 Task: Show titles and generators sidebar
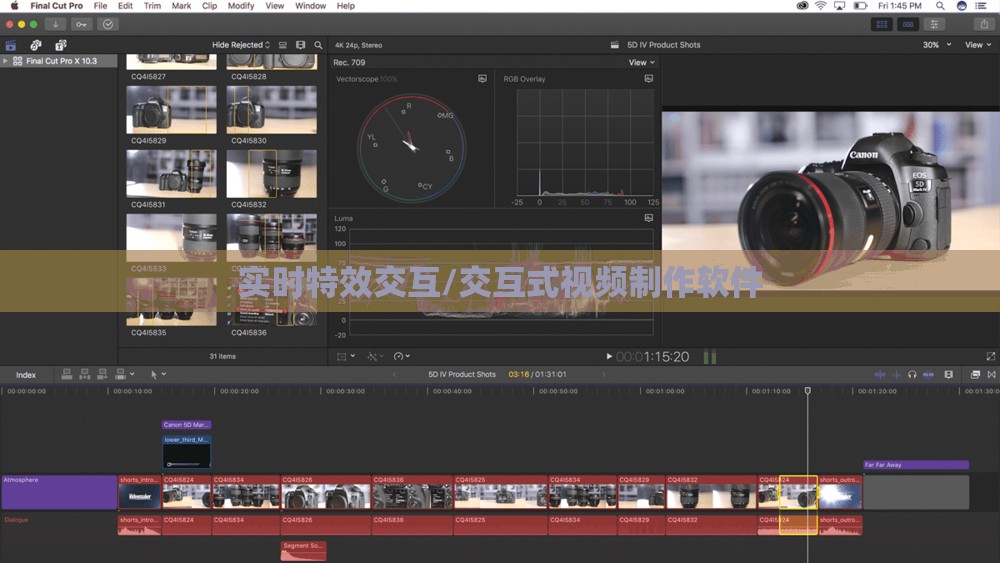[x=61, y=45]
